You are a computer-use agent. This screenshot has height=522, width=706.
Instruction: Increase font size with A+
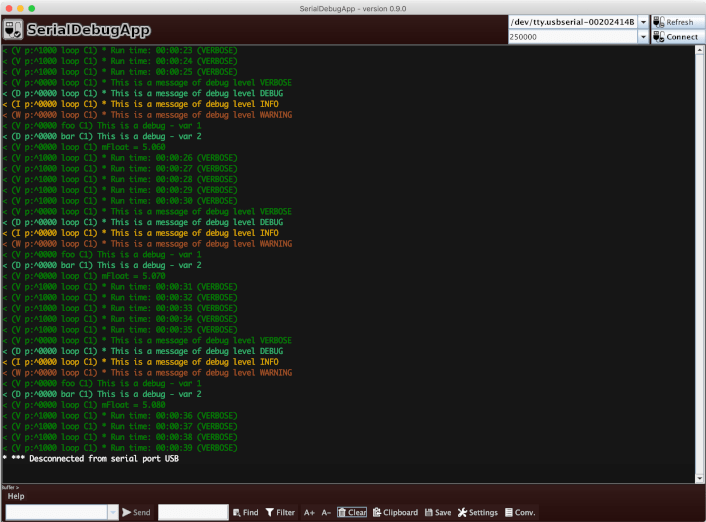309,512
